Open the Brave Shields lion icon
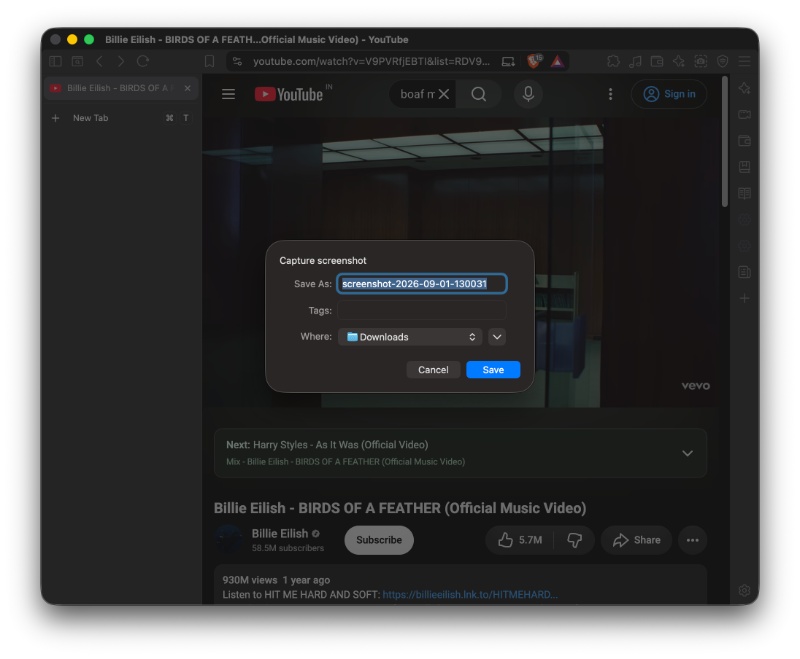800x659 pixels. click(x=534, y=61)
